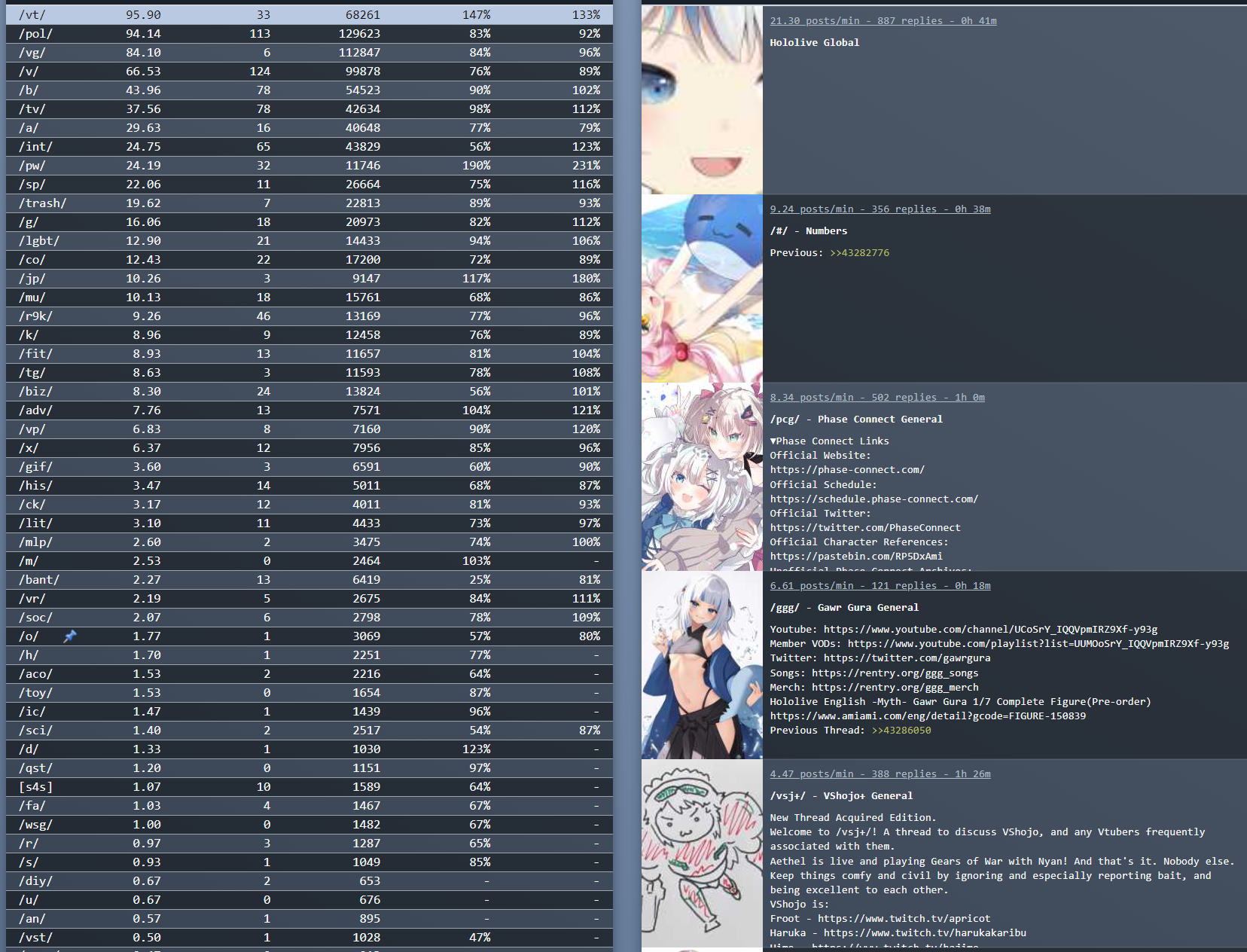Click the https://schedule.phase-connect.com/ URL text
Image resolution: width=1247 pixels, height=952 pixels.
(x=874, y=499)
